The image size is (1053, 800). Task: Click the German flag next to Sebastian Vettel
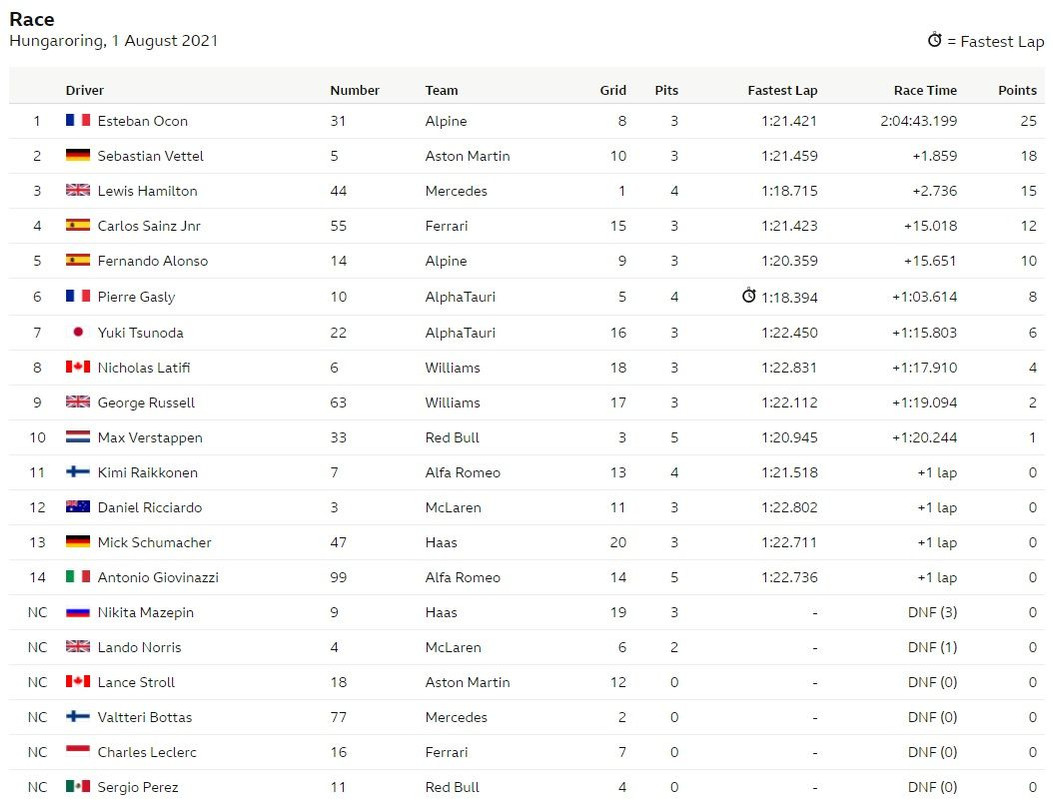point(78,155)
